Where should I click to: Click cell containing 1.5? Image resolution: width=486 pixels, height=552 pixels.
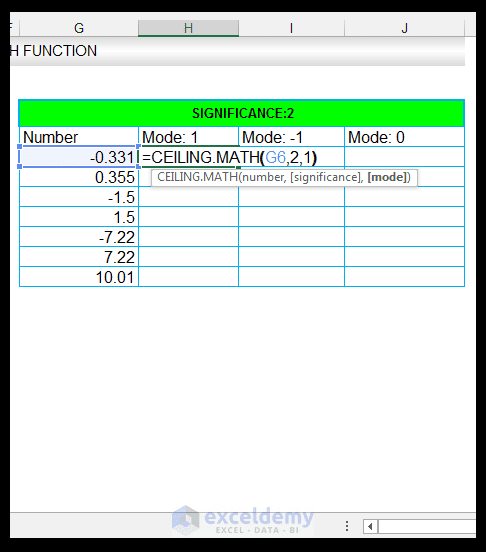point(79,217)
